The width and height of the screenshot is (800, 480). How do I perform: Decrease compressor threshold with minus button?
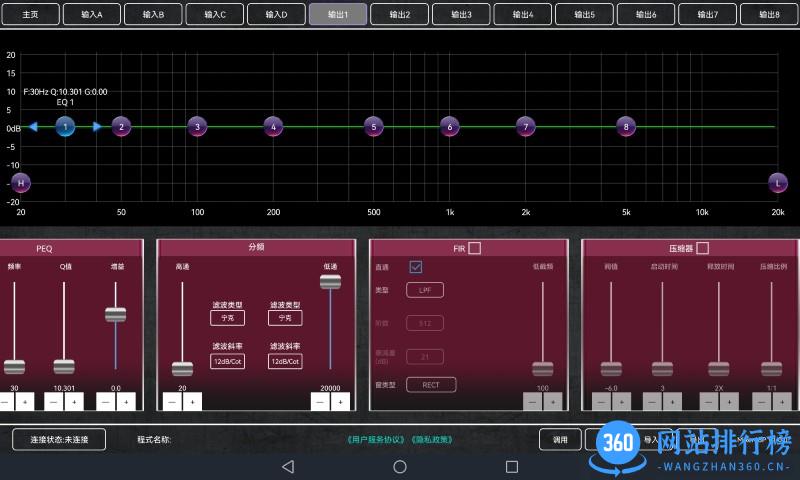601,402
